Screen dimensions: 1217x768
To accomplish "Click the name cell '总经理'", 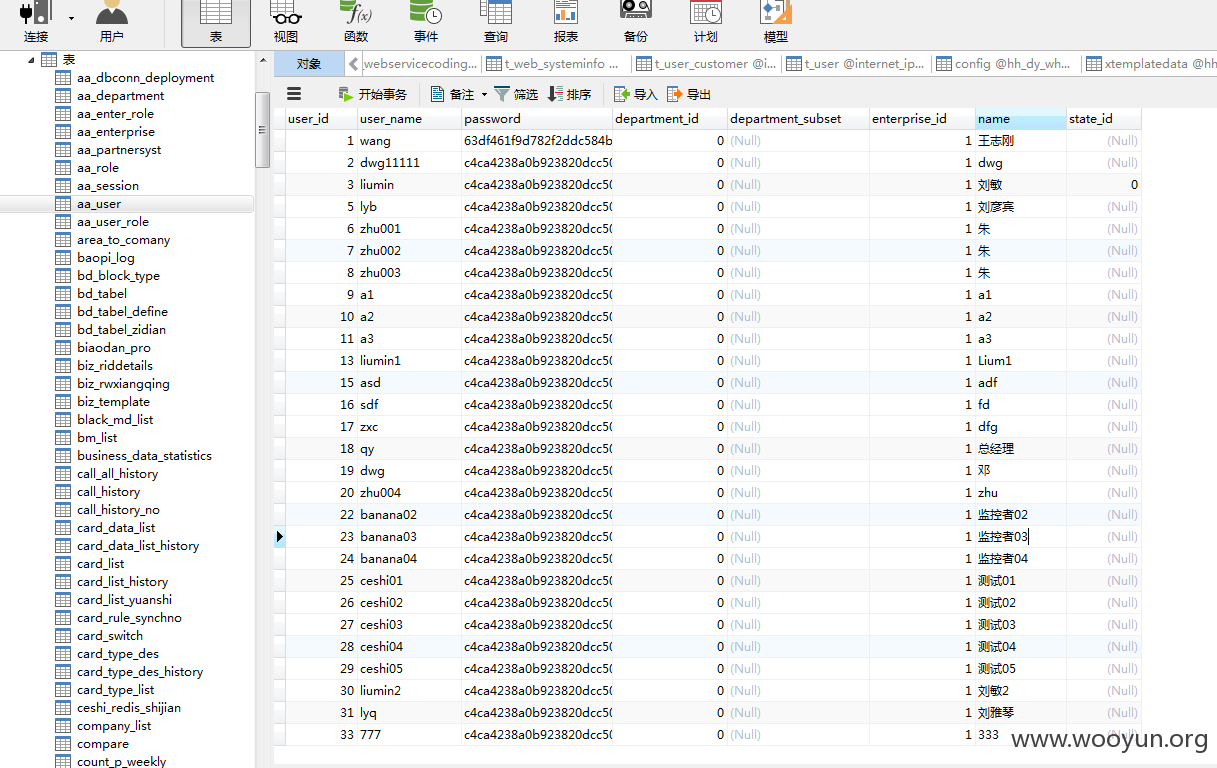I will pos(1021,449).
